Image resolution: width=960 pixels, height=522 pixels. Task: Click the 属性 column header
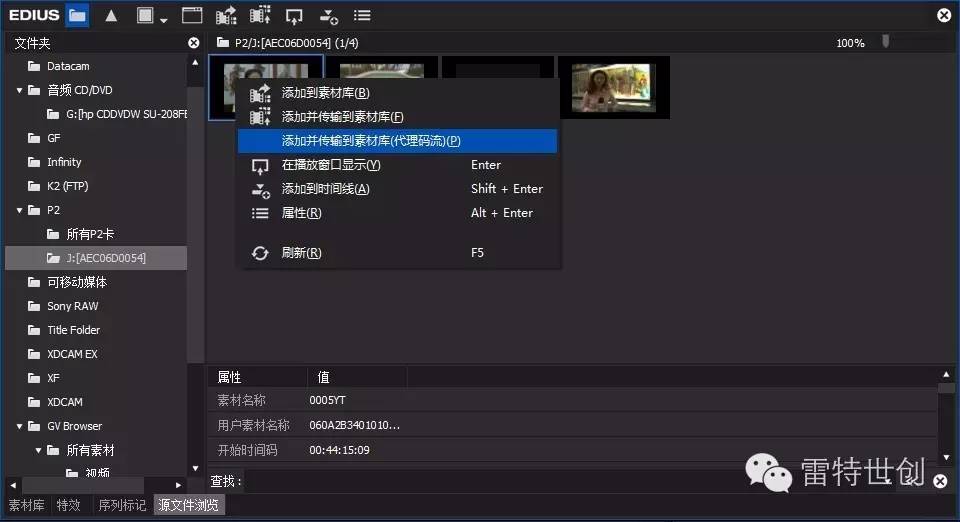tap(257, 378)
